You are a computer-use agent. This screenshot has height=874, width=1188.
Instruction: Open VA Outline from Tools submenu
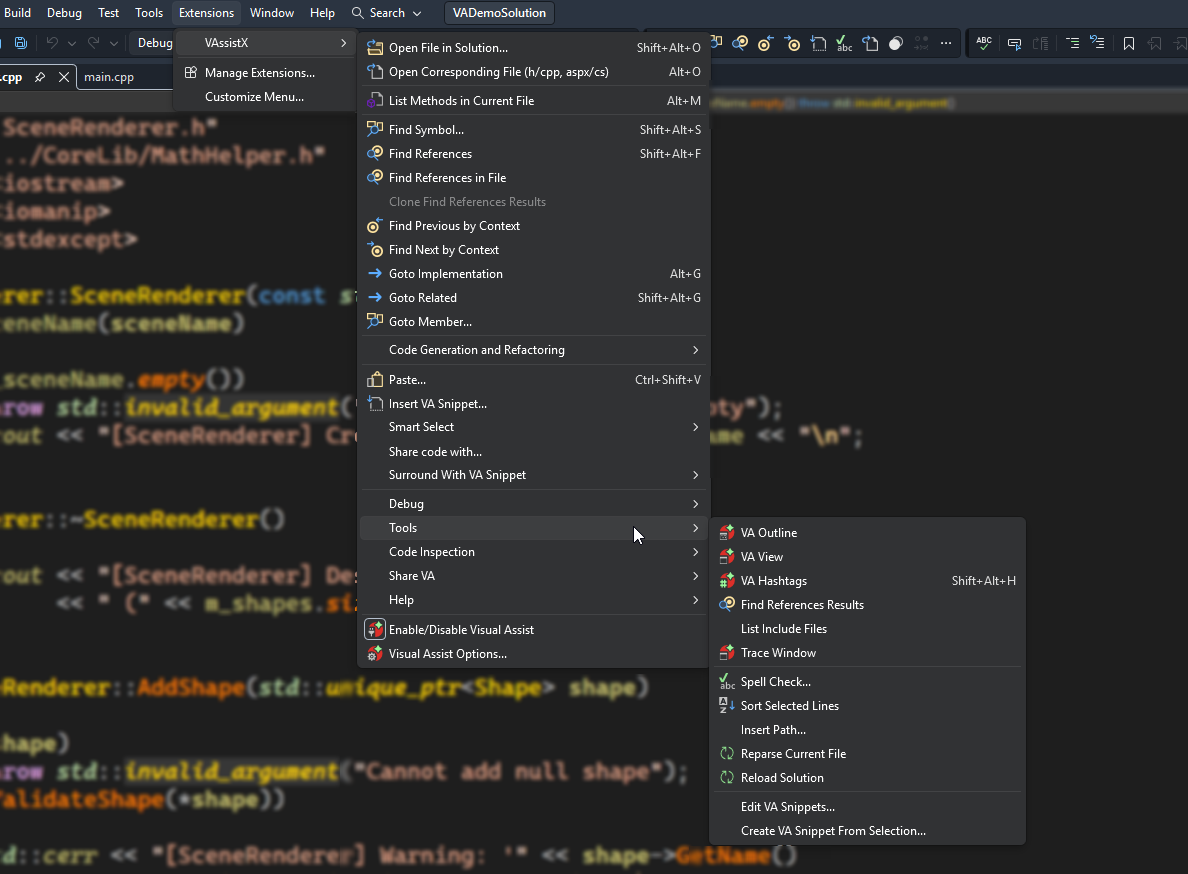pyautogui.click(x=868, y=532)
